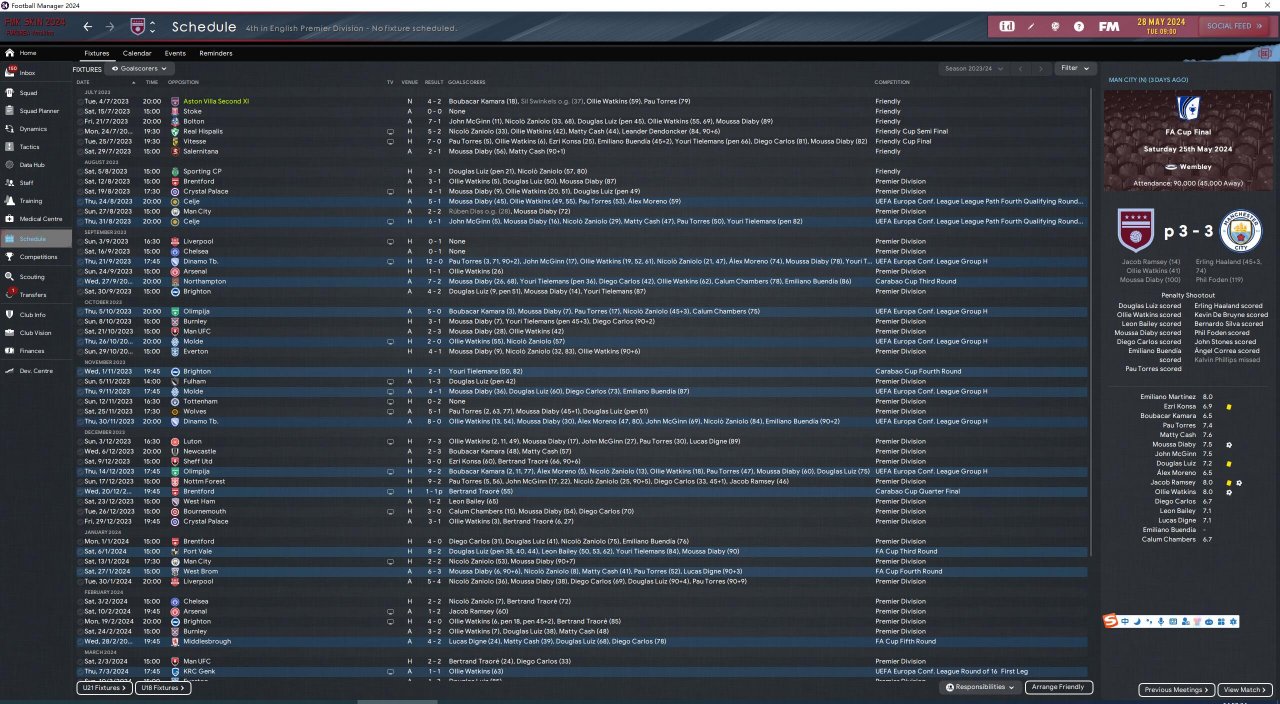Open the Staff section
Image resolution: width=1280 pixels, height=704 pixels.
coord(36,183)
